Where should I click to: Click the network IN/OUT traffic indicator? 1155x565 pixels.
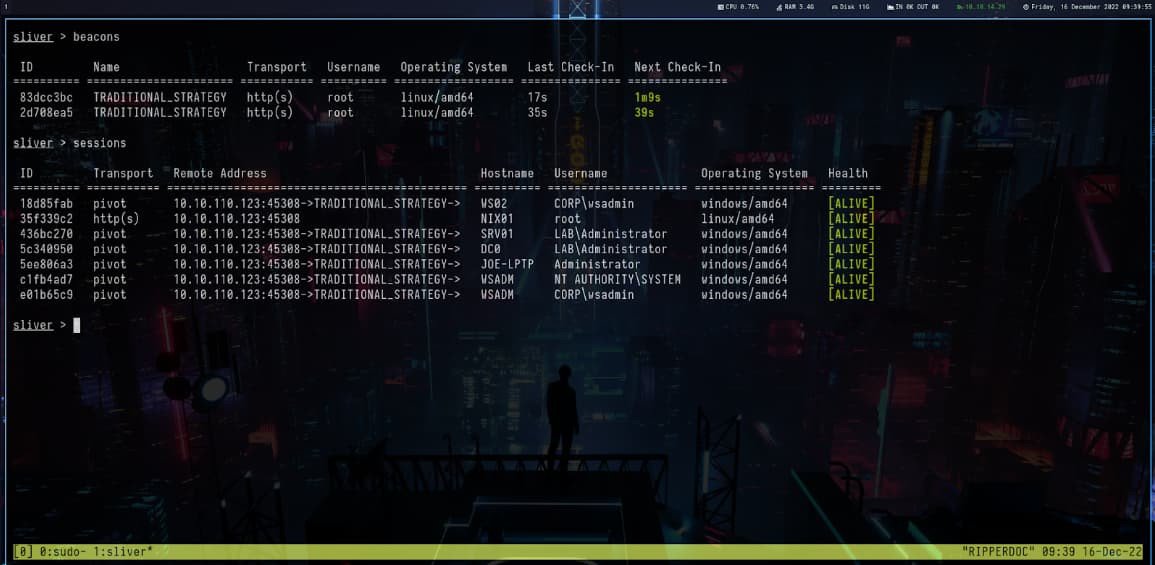[913, 7]
